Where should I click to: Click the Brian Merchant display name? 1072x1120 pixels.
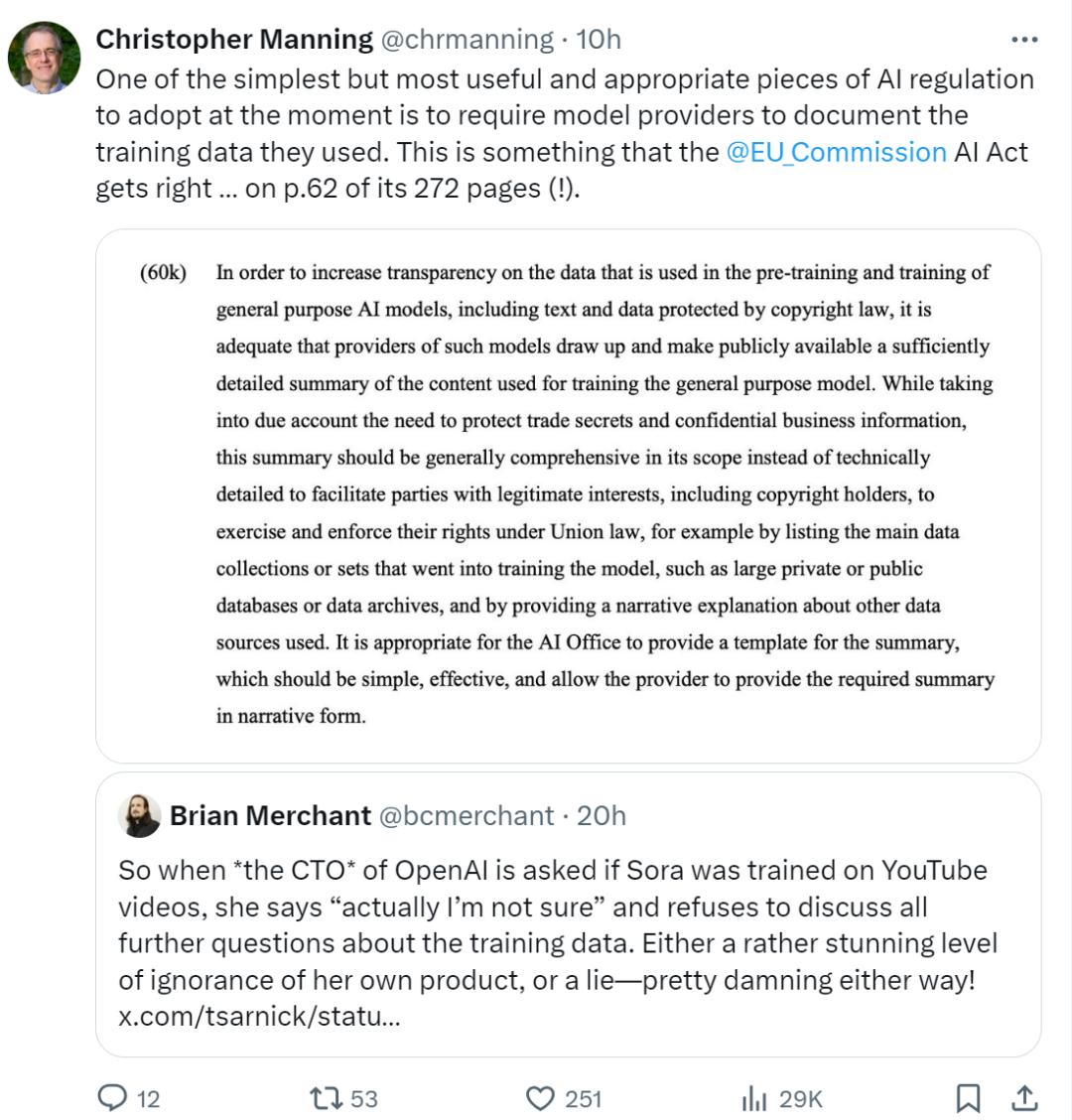(270, 816)
